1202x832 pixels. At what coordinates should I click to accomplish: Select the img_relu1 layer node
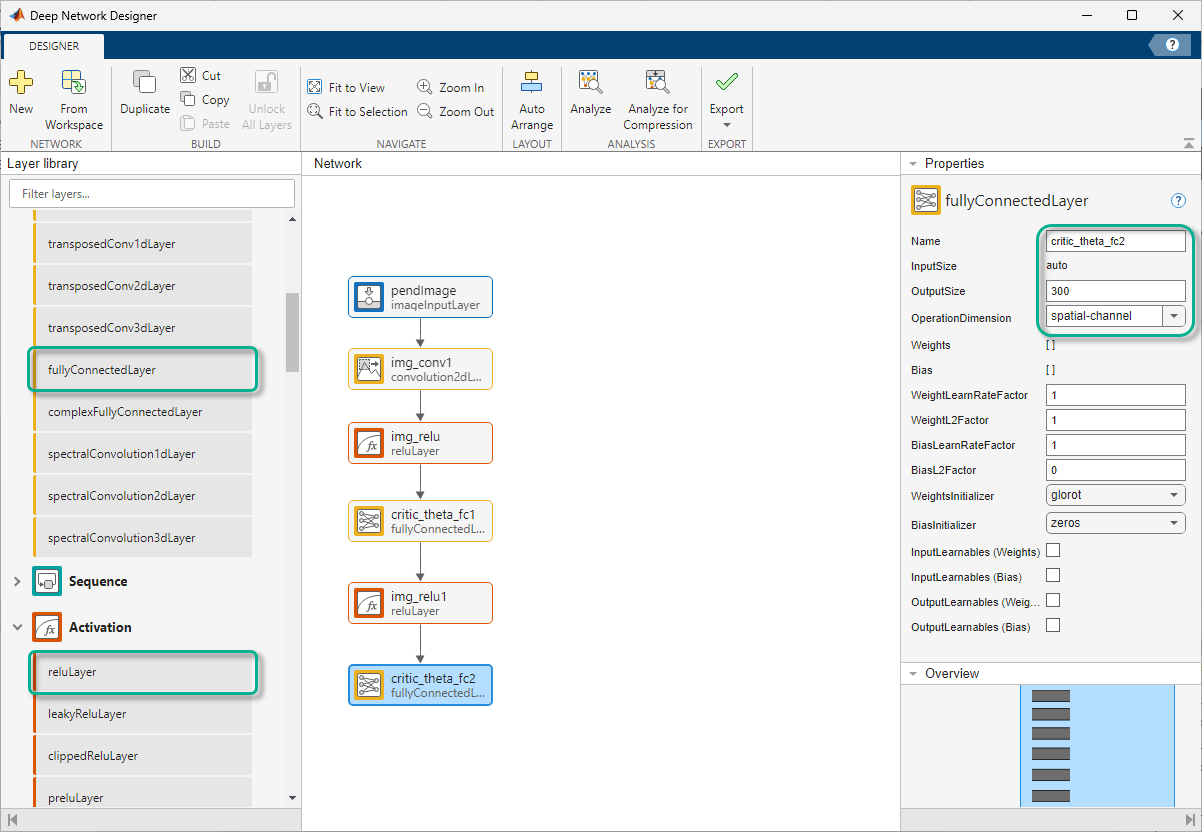[420, 603]
